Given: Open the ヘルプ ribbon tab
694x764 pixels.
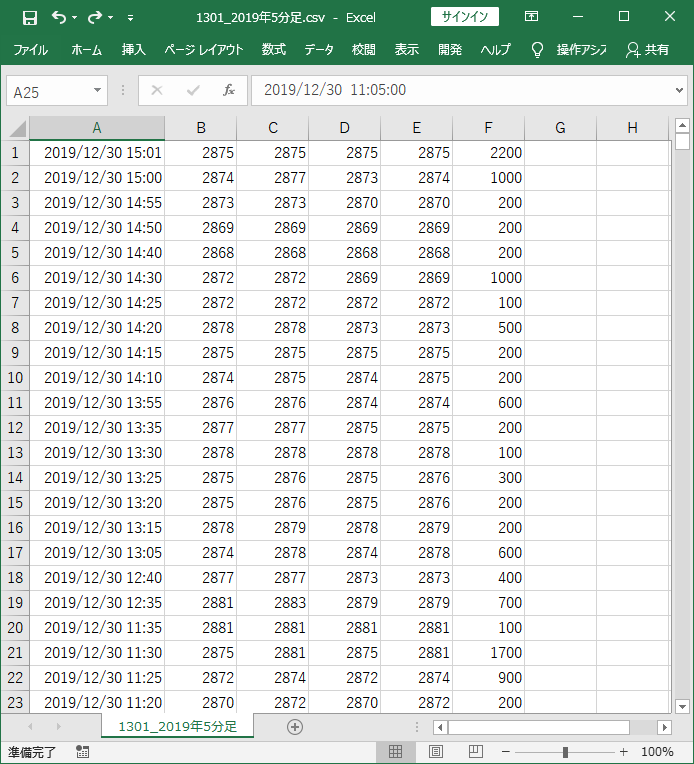Looking at the screenshot, I should (495, 49).
